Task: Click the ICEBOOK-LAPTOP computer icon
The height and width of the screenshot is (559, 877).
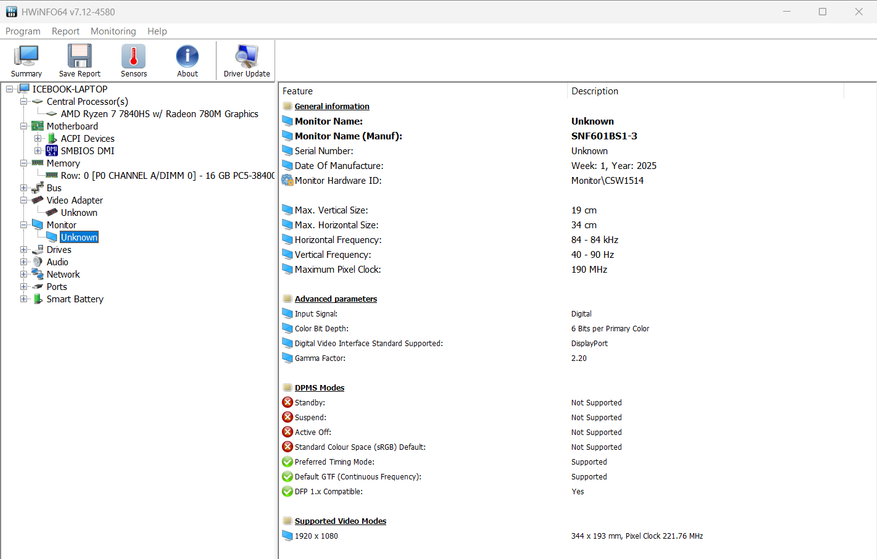Action: pos(23,88)
